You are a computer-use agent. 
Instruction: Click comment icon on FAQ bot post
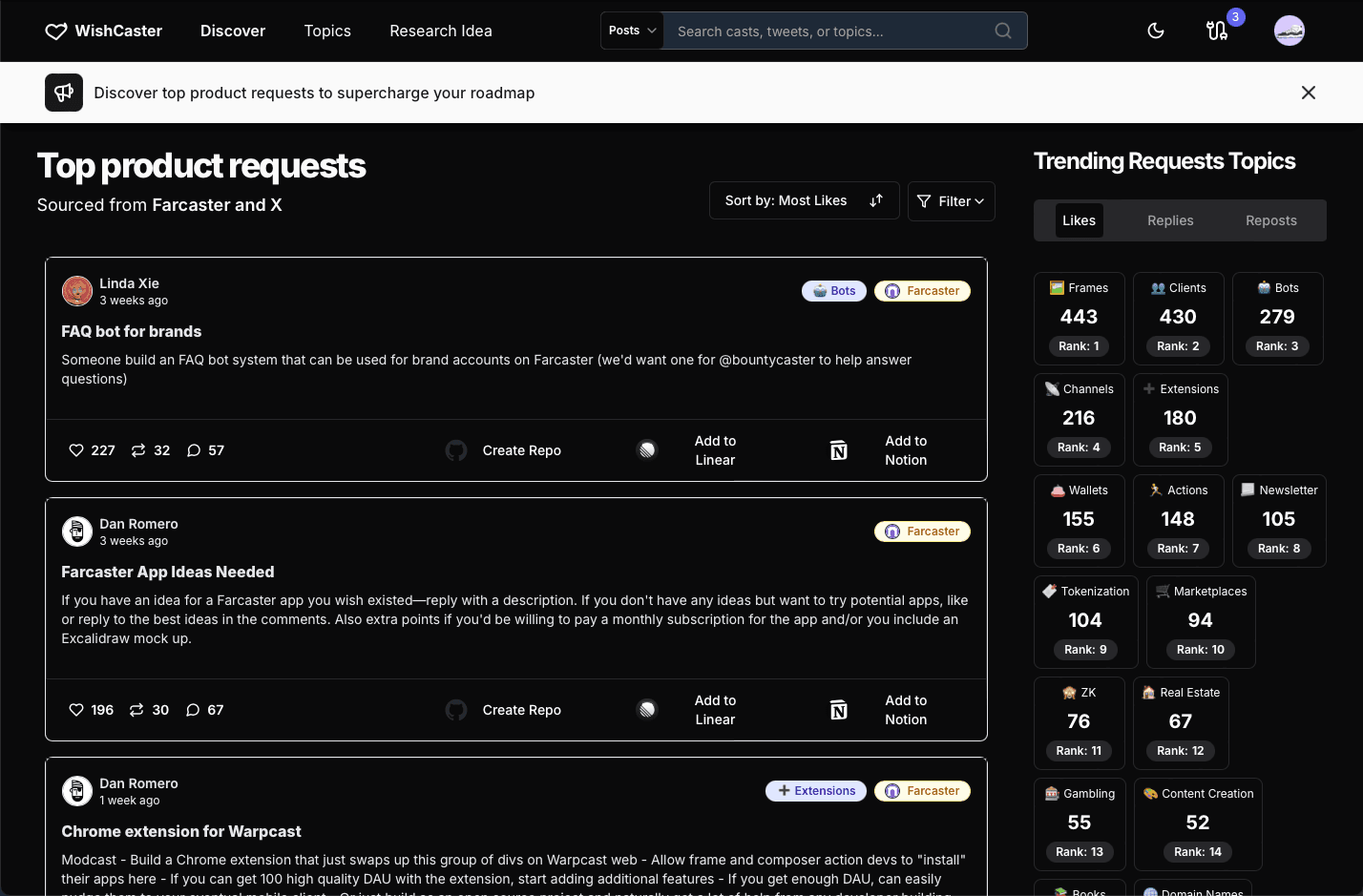(194, 450)
